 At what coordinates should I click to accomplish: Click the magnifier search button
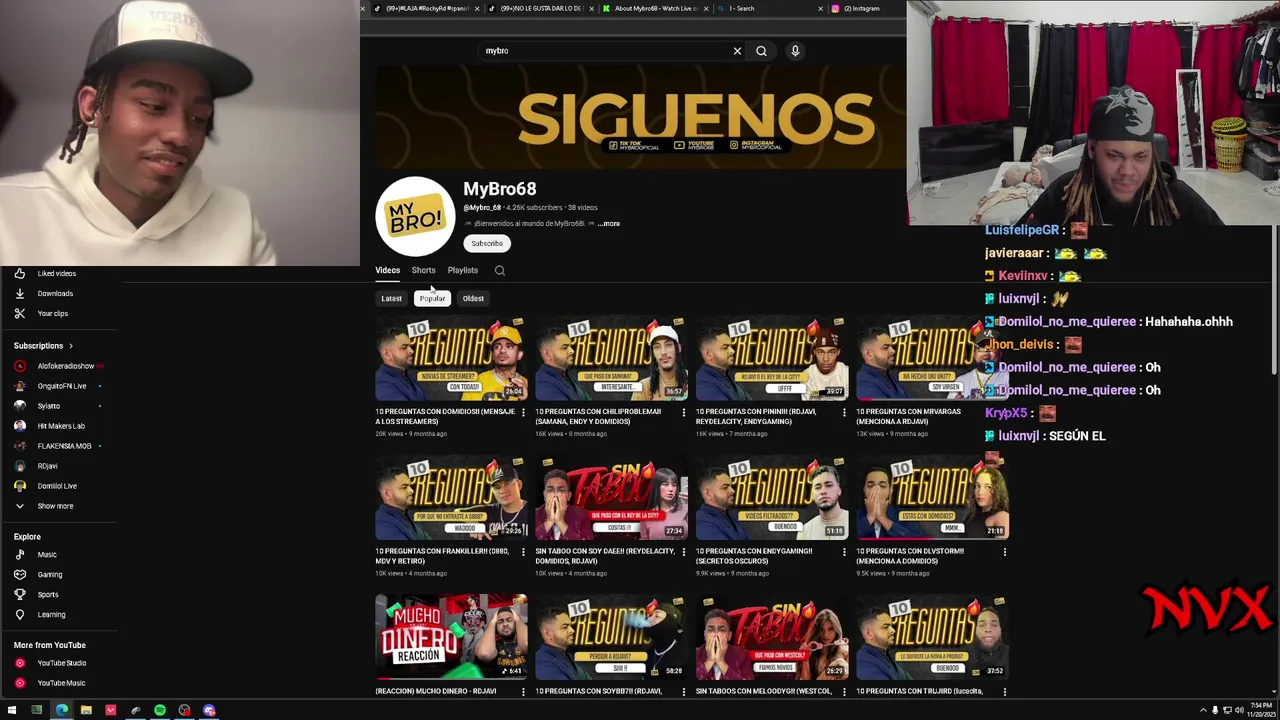pyautogui.click(x=761, y=51)
